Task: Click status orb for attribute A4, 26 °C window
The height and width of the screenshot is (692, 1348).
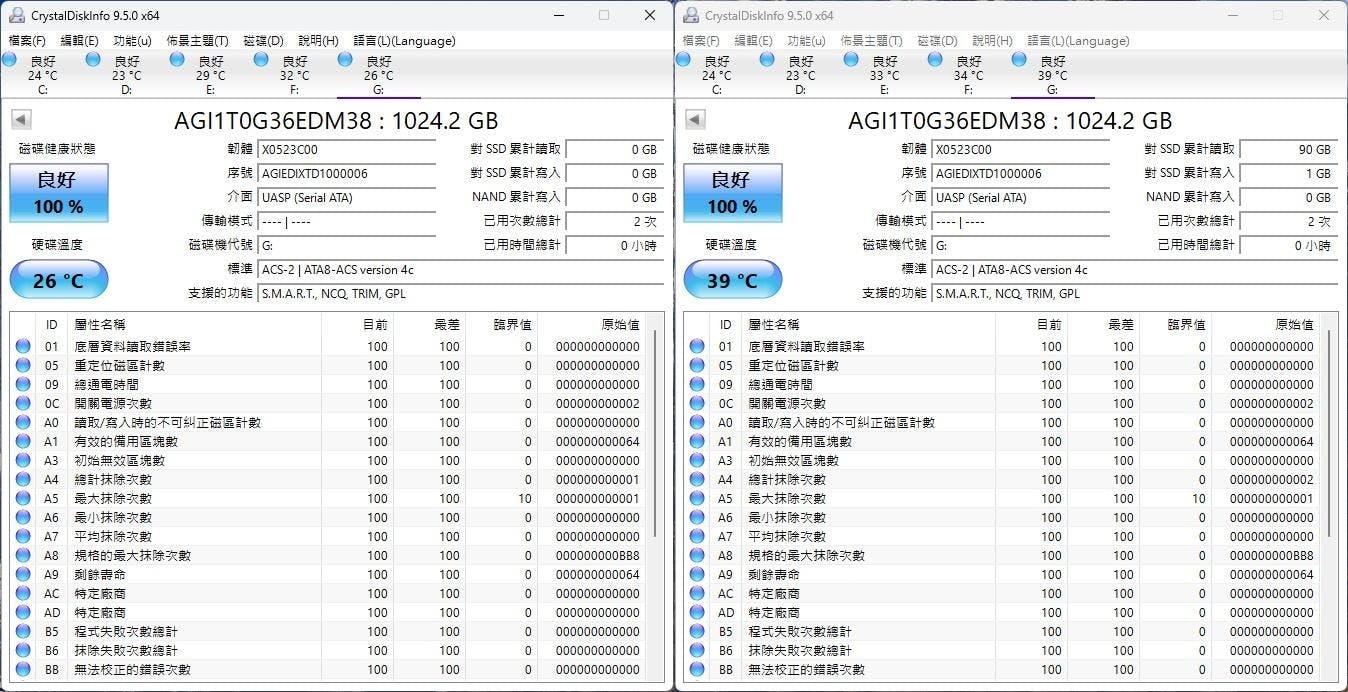Action: [23, 480]
